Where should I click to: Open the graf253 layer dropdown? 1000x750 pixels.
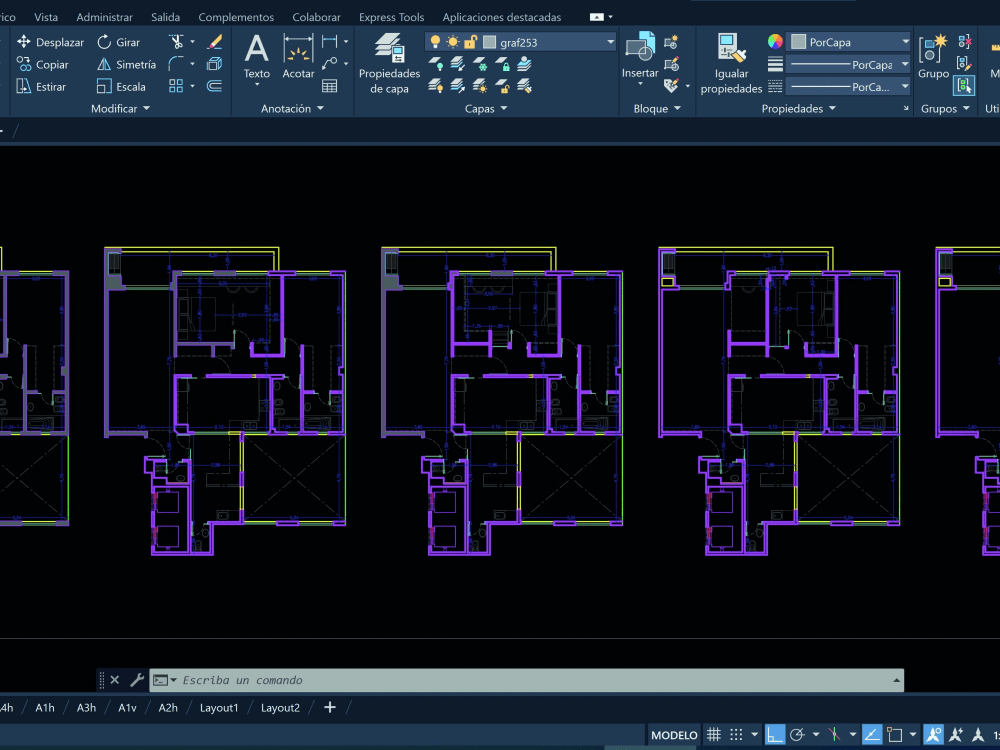[610, 42]
